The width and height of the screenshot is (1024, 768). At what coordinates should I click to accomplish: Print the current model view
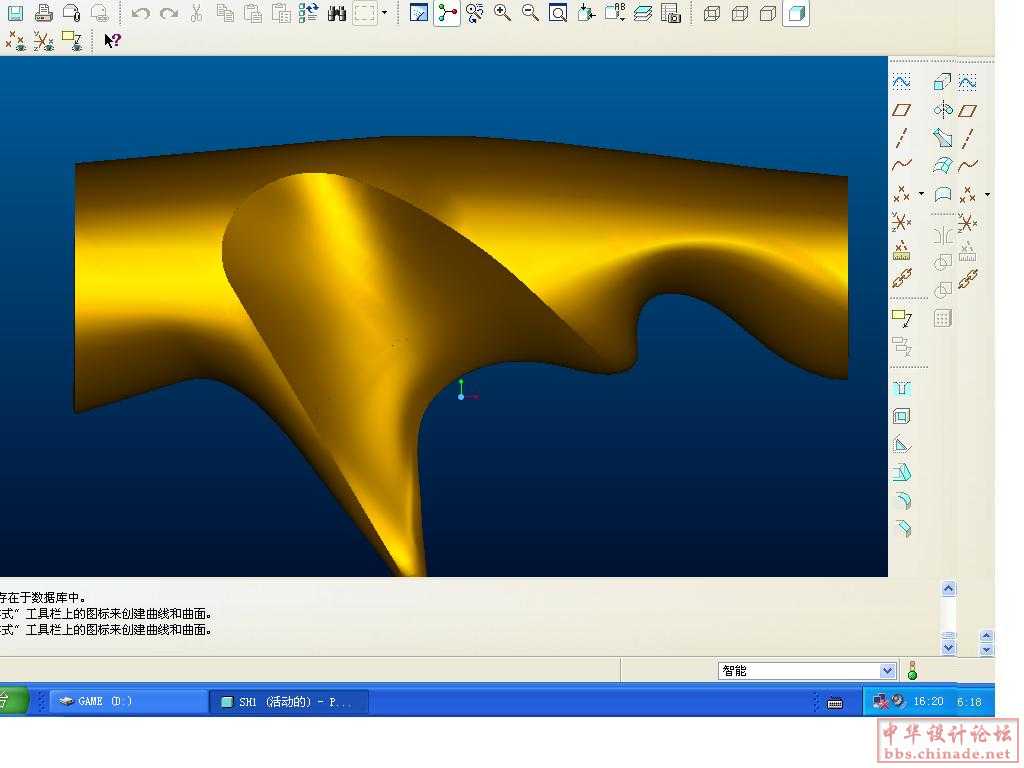tap(43, 12)
